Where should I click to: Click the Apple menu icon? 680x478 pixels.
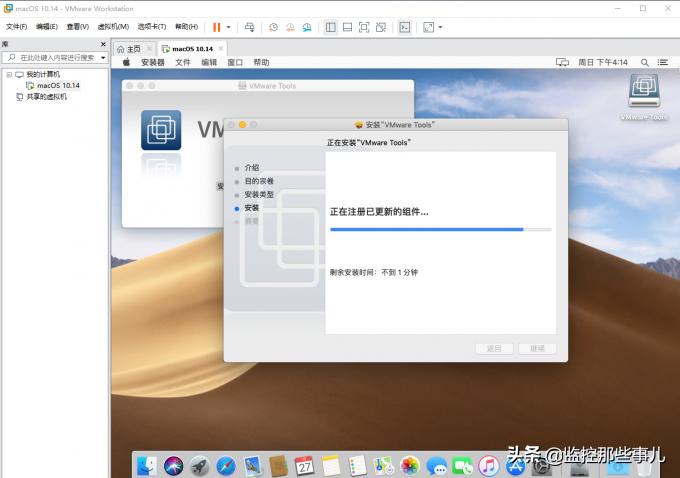coord(126,62)
